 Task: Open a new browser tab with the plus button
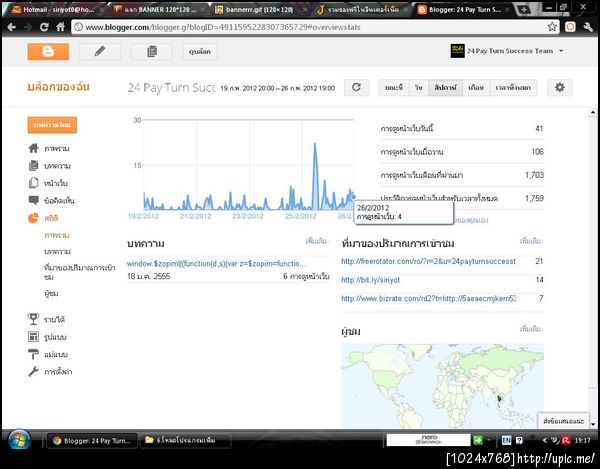tap(524, 10)
